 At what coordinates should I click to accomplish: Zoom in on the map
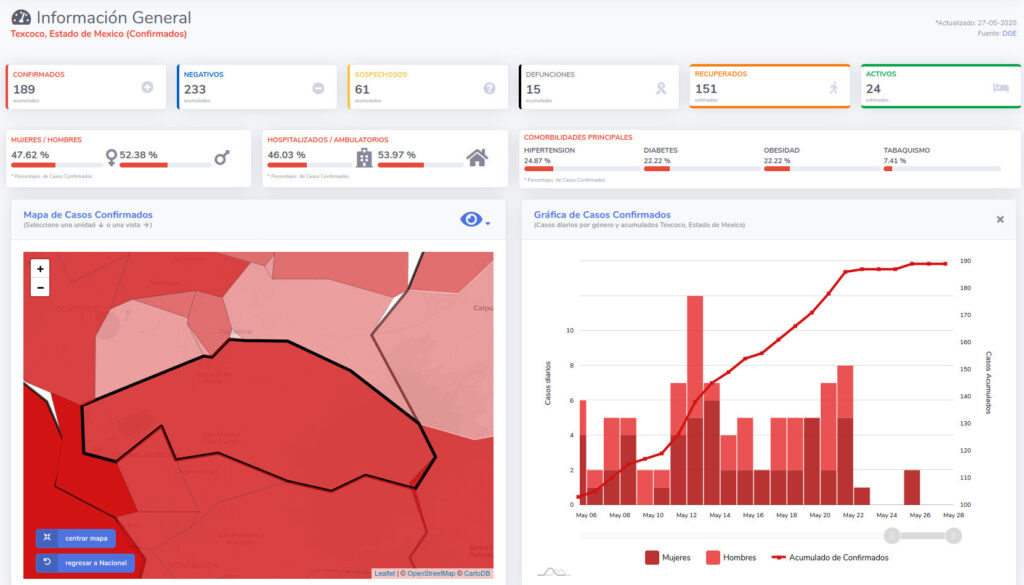pos(40,269)
